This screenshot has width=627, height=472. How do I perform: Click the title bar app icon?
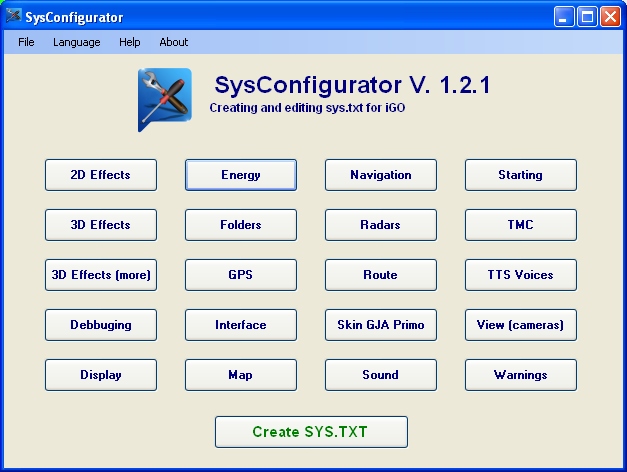click(x=13, y=16)
